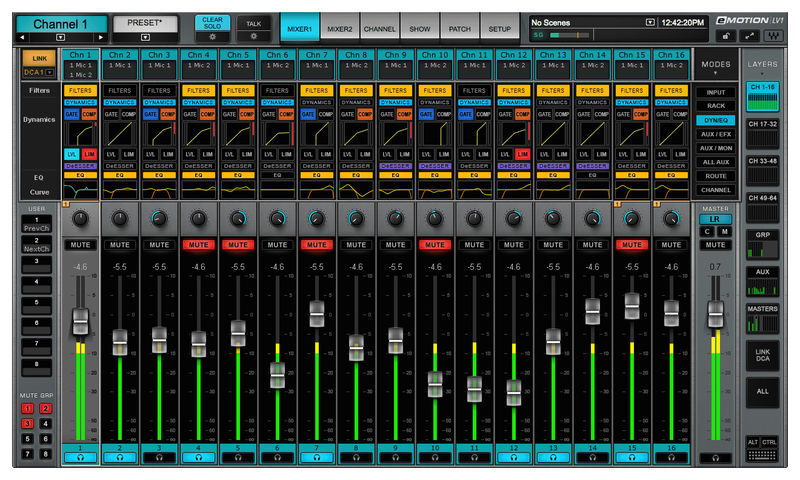Toggle mute group 3

pyautogui.click(x=28, y=423)
